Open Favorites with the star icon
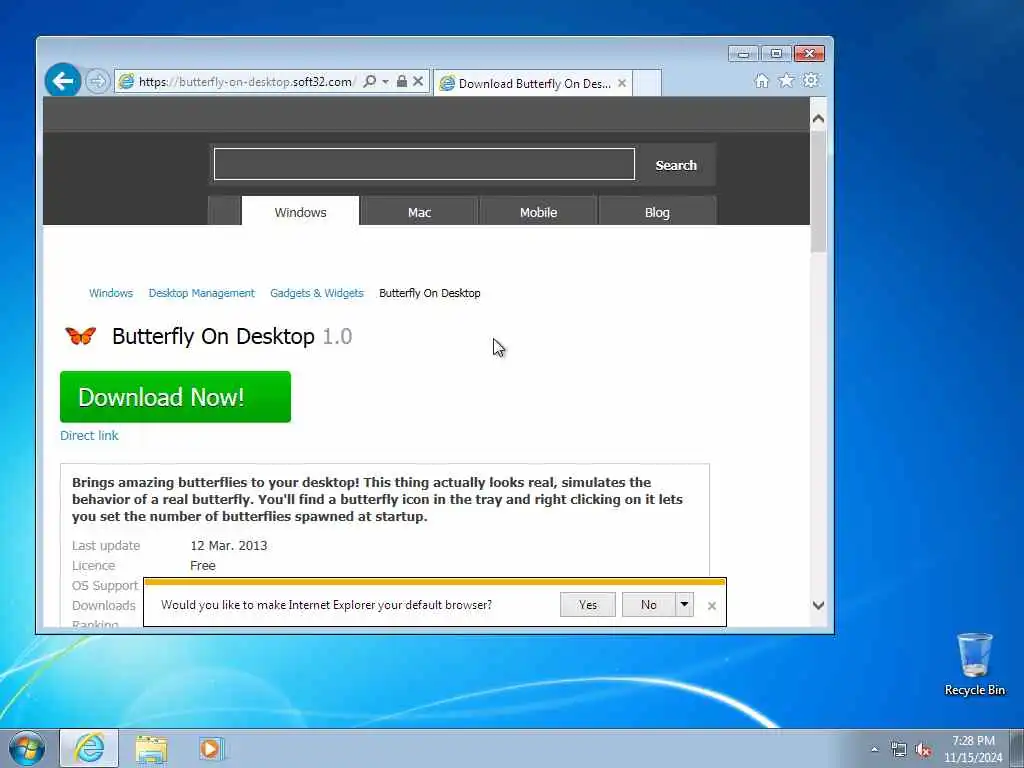1024x768 pixels. (786, 80)
